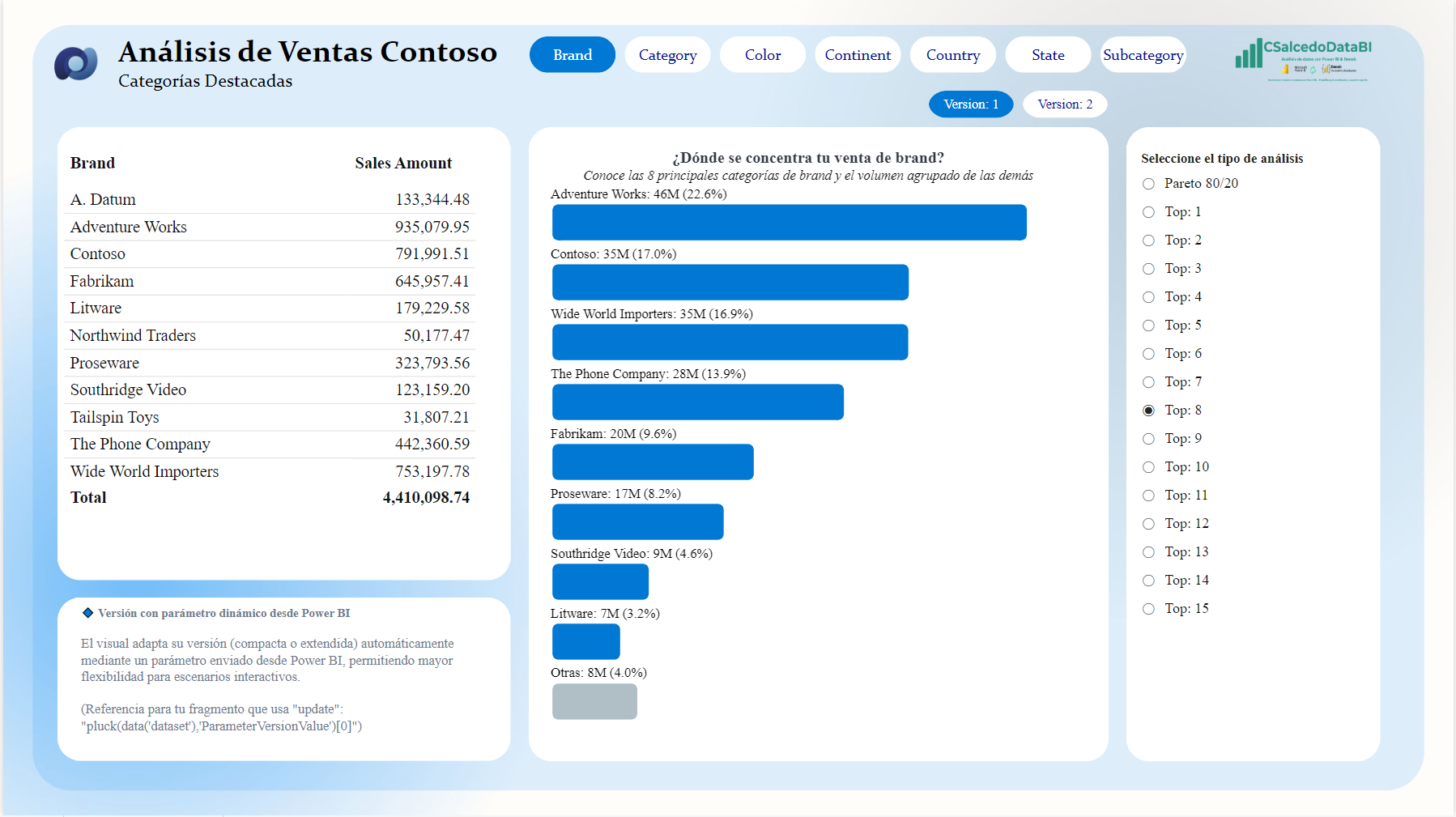The height and width of the screenshot is (817, 1456).
Task: Choose the Top: 5 radio button
Action: [1148, 326]
